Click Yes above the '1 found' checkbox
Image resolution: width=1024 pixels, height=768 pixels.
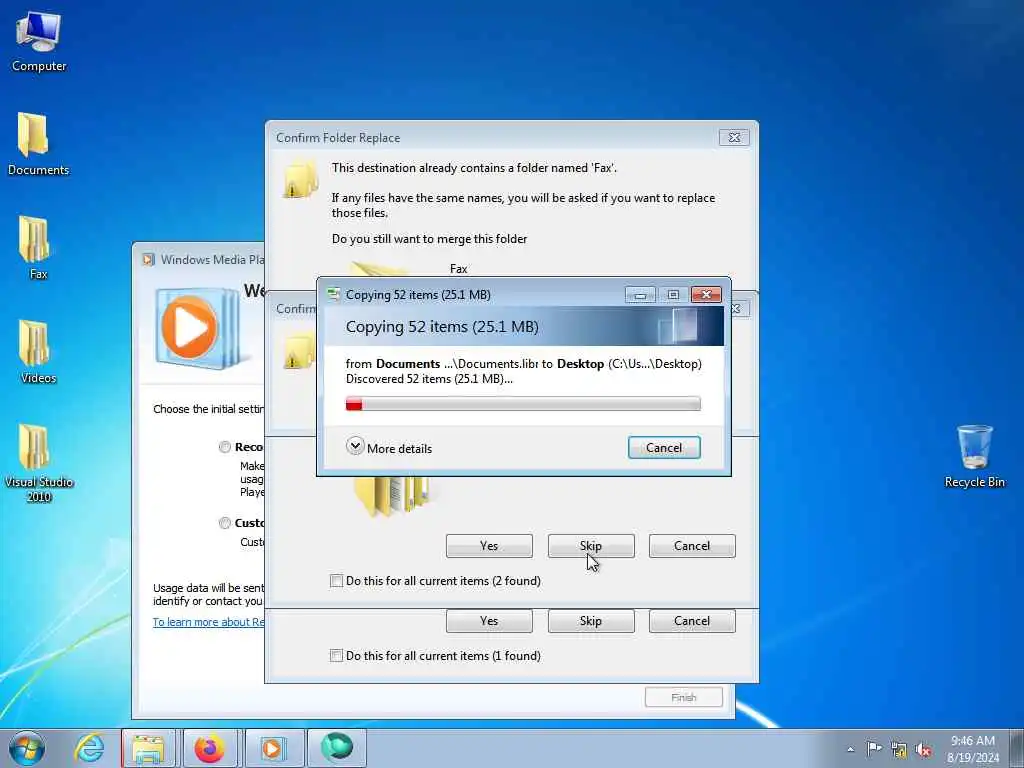tap(489, 620)
